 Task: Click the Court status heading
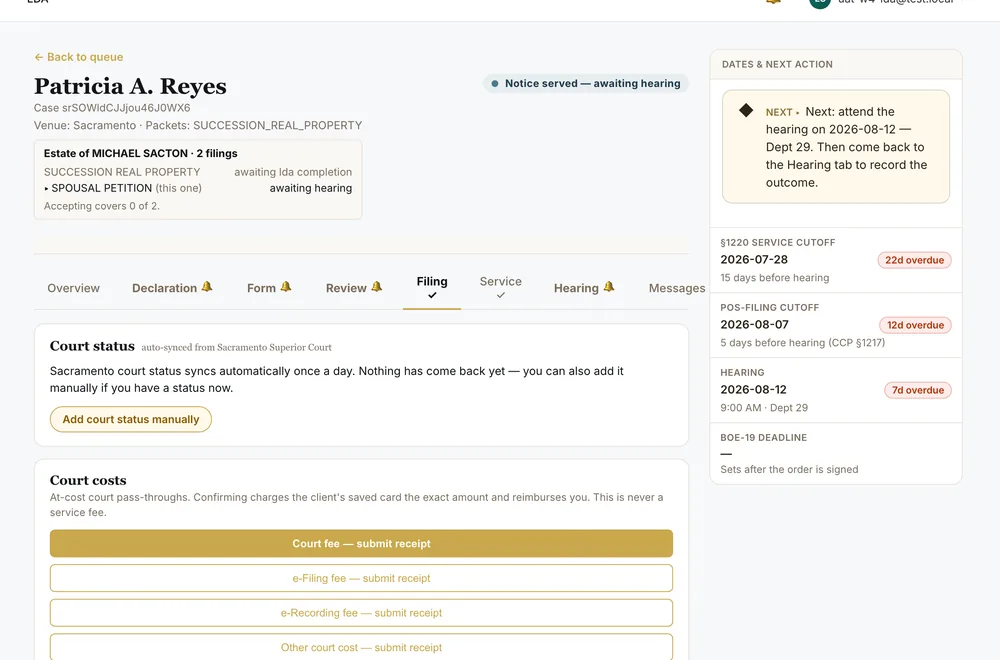point(92,346)
